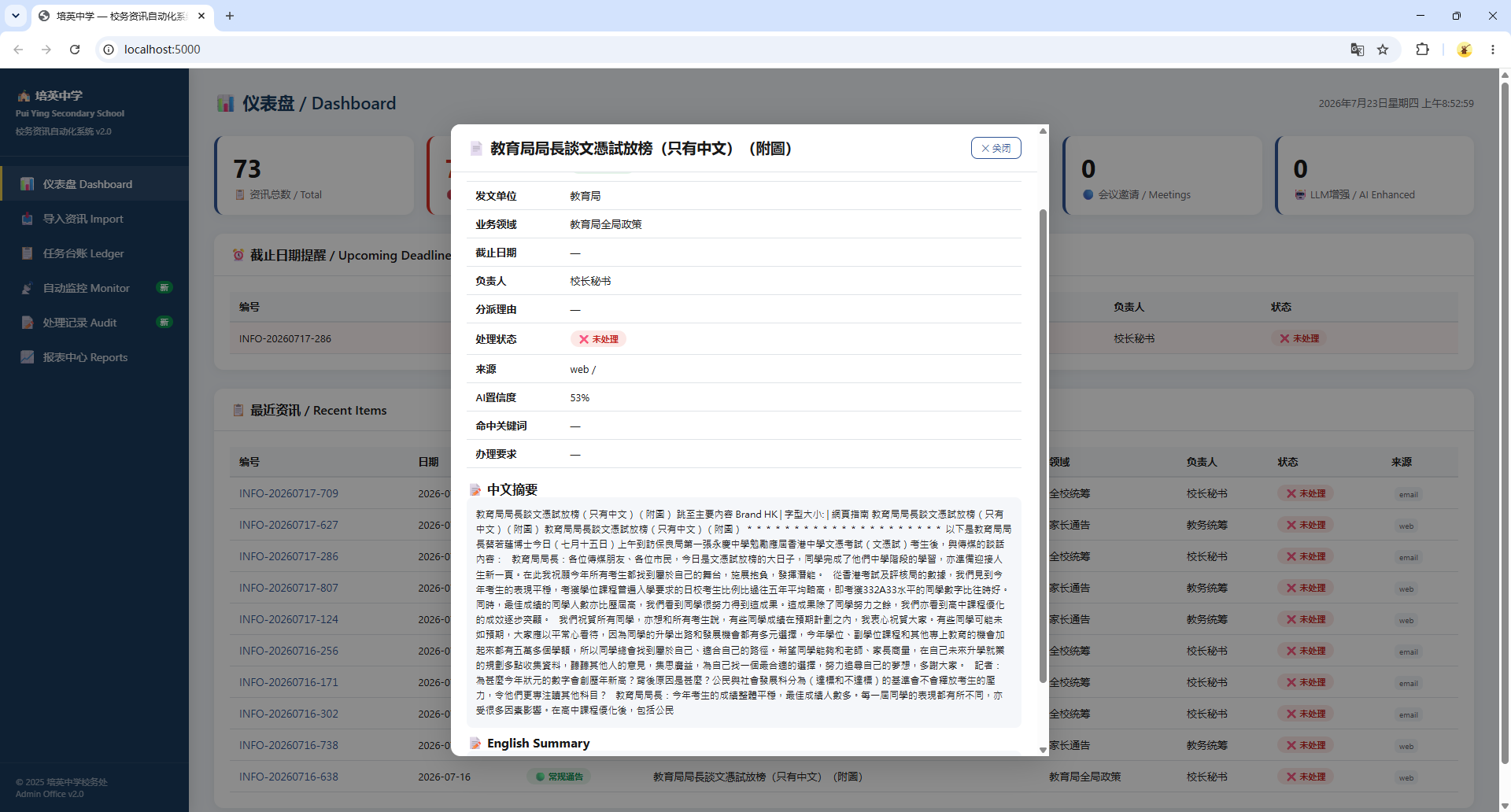The image size is (1511, 812).
Task: Click the Dashboard sidebar chart icon
Action: [28, 184]
